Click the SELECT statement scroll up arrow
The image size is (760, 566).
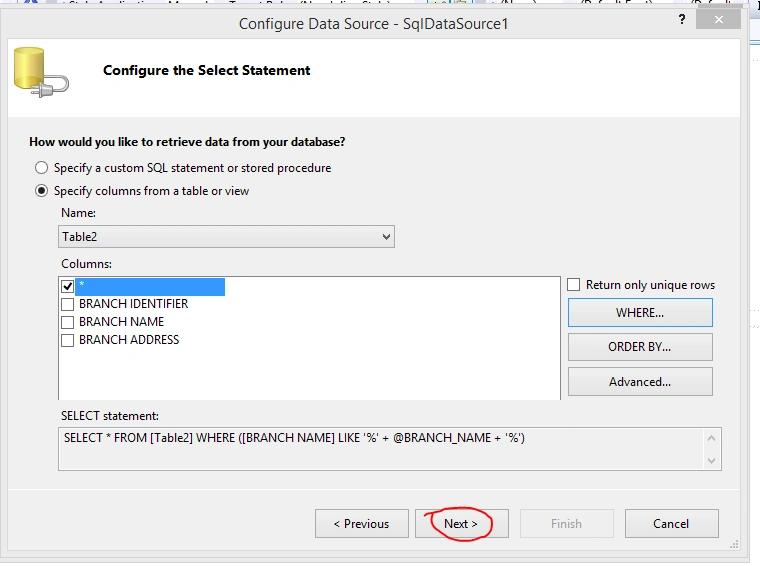(712, 439)
